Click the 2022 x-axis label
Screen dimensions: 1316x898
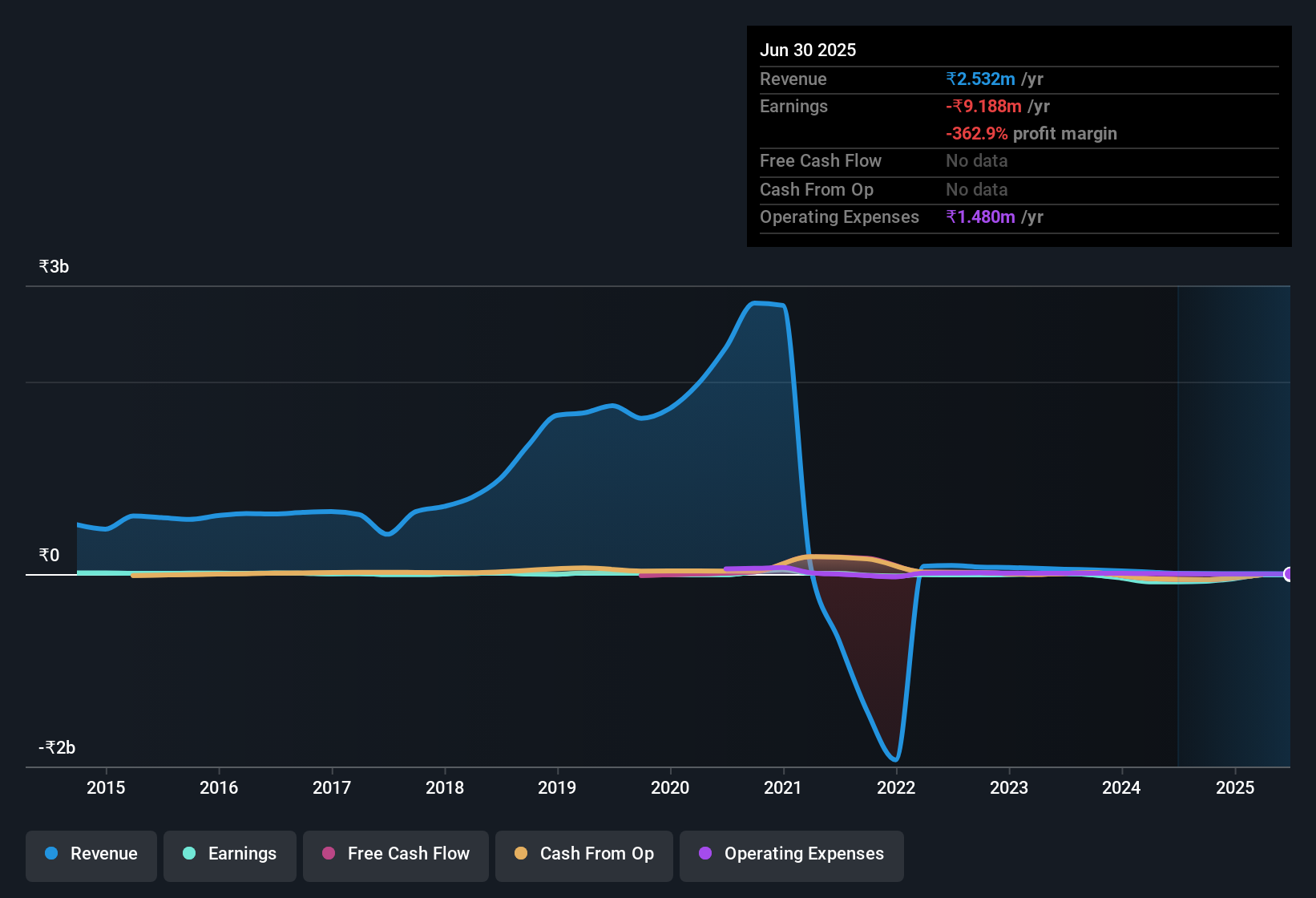(x=896, y=787)
